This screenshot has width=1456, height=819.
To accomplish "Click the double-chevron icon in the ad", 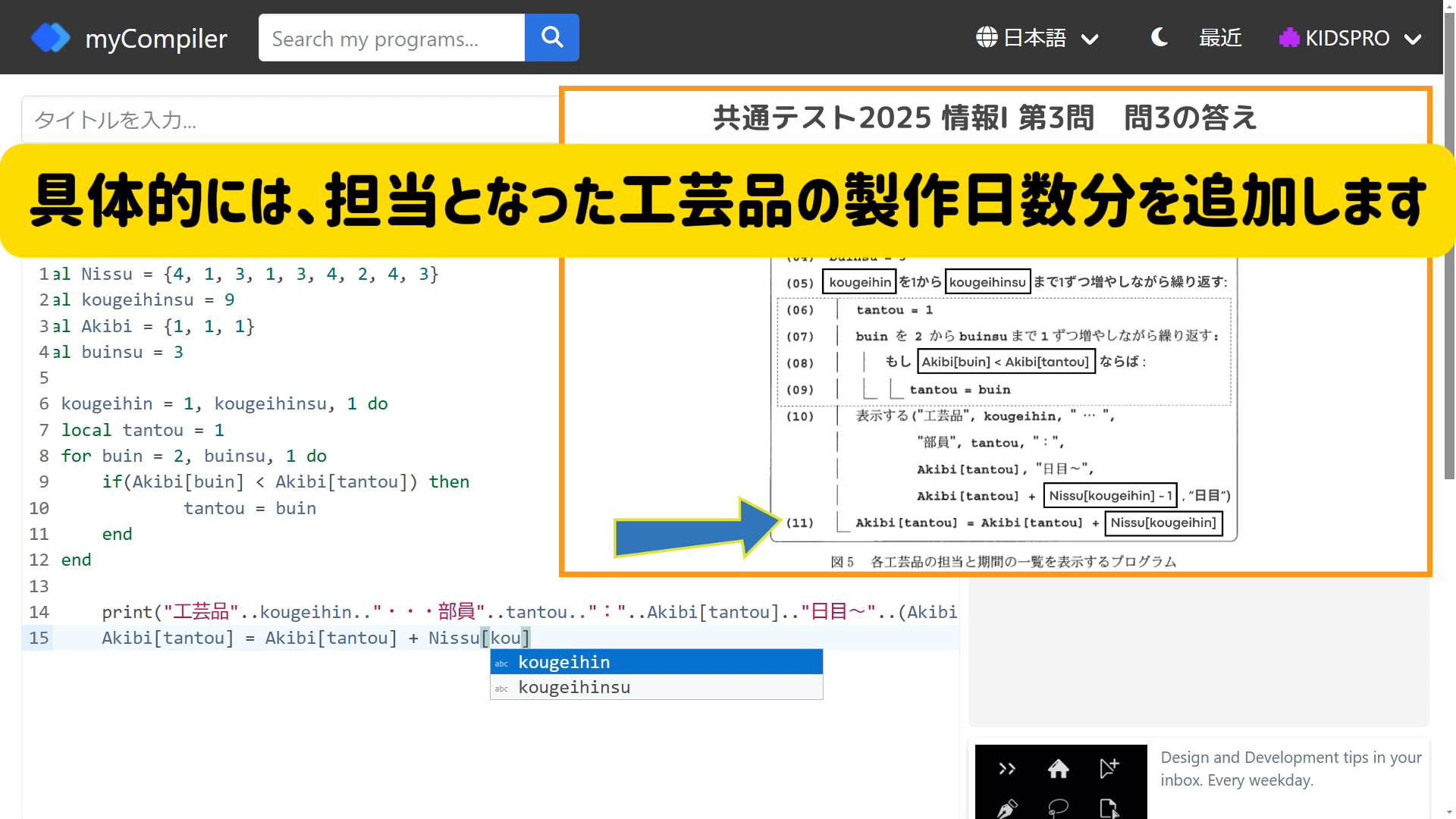I will click(1007, 768).
